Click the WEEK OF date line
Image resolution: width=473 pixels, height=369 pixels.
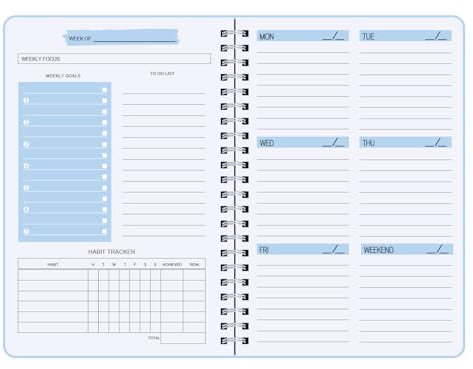coord(135,40)
